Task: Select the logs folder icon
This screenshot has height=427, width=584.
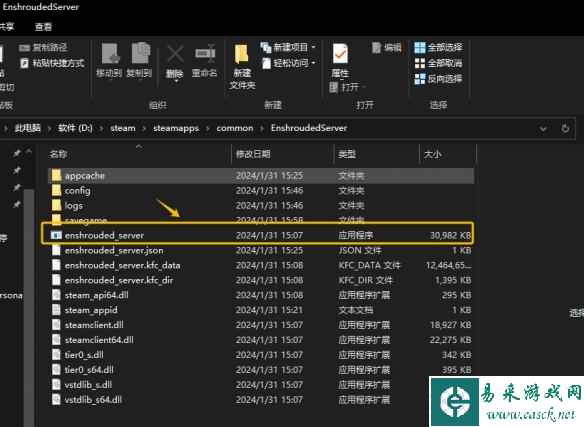Action: (x=56, y=205)
